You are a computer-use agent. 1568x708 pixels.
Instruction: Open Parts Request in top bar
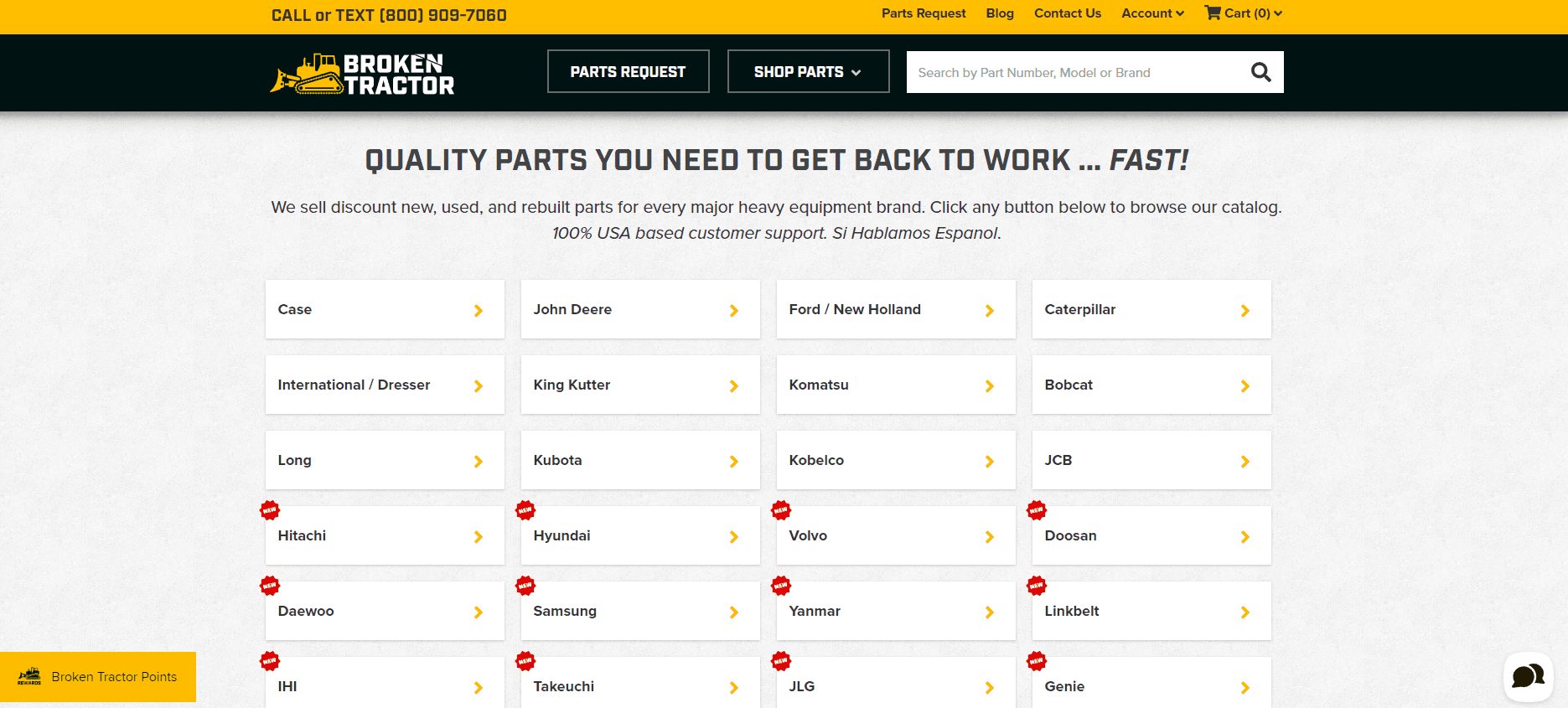tap(924, 13)
